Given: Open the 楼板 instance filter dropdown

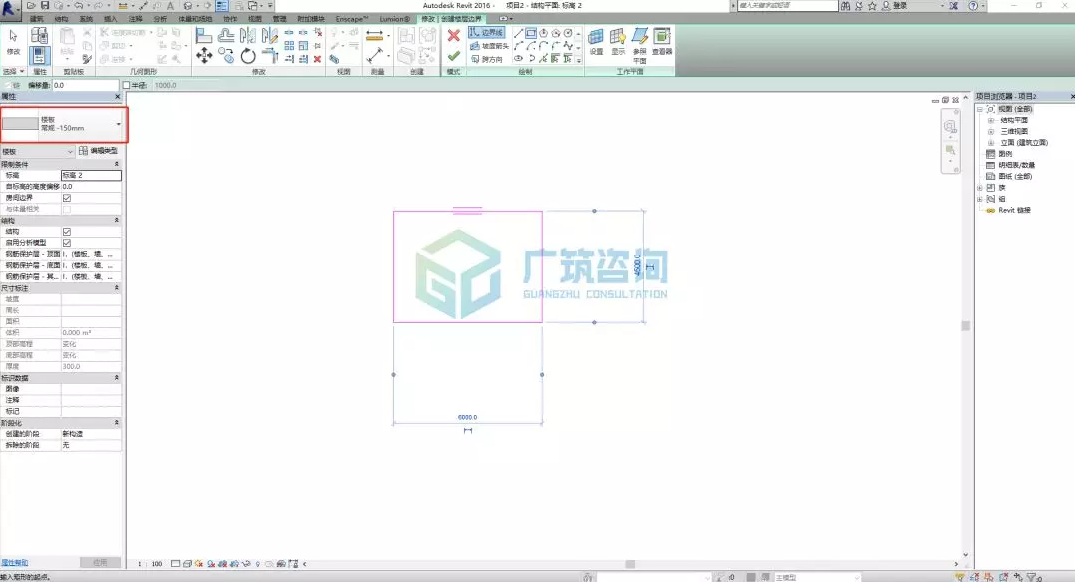Looking at the screenshot, I should 38,151.
